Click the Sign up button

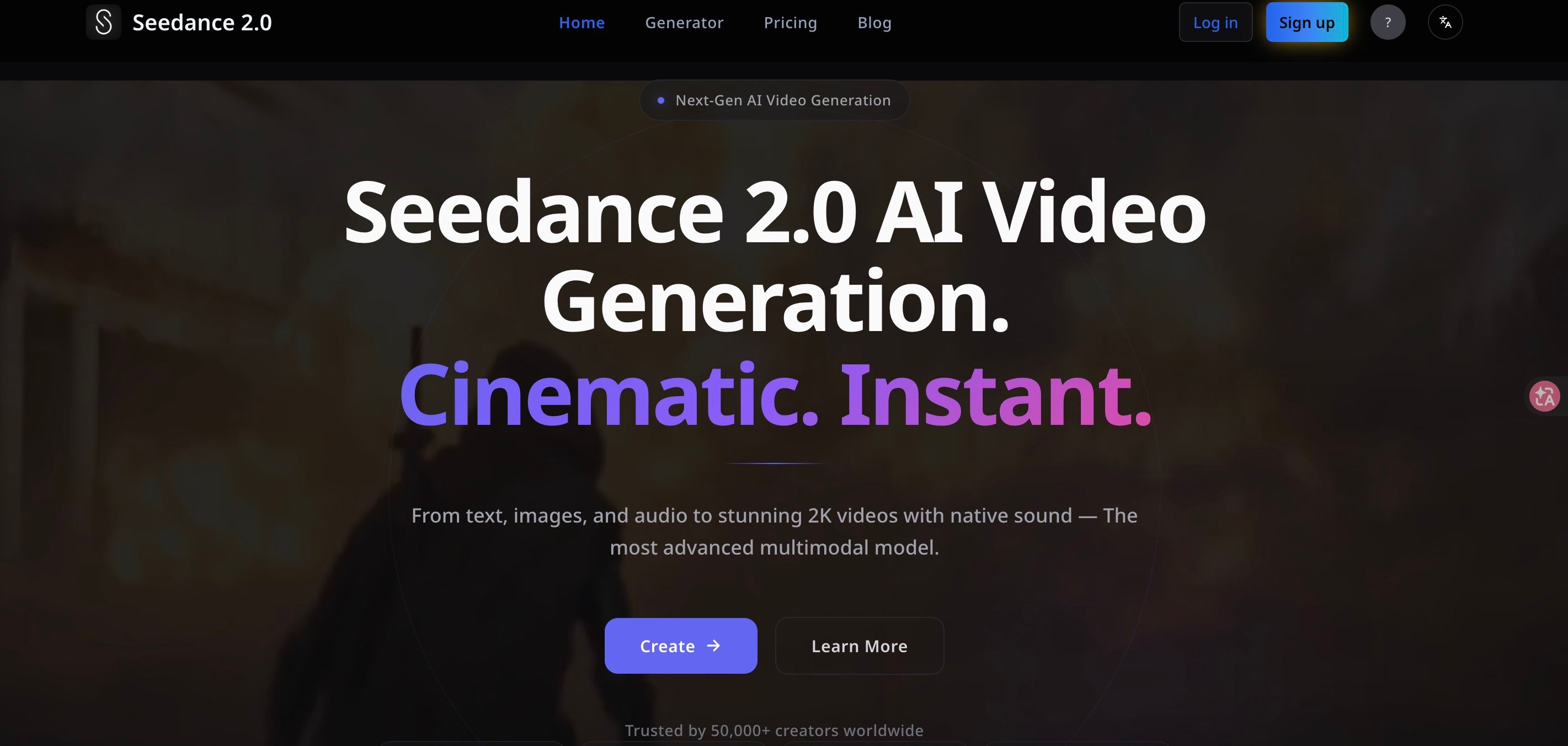(x=1307, y=22)
